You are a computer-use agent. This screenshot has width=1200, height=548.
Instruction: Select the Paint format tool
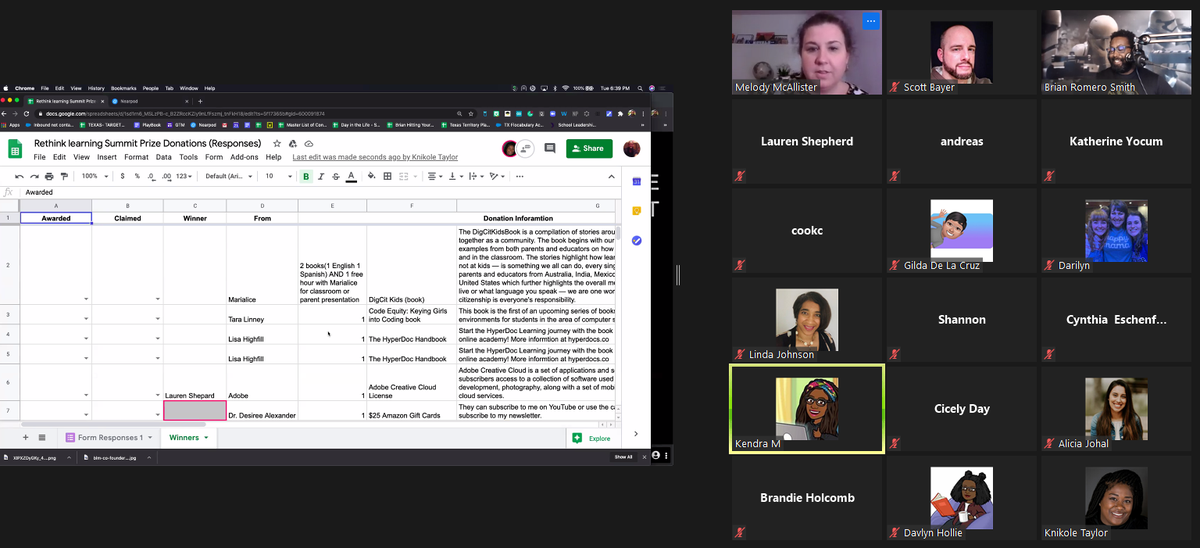coord(63,176)
